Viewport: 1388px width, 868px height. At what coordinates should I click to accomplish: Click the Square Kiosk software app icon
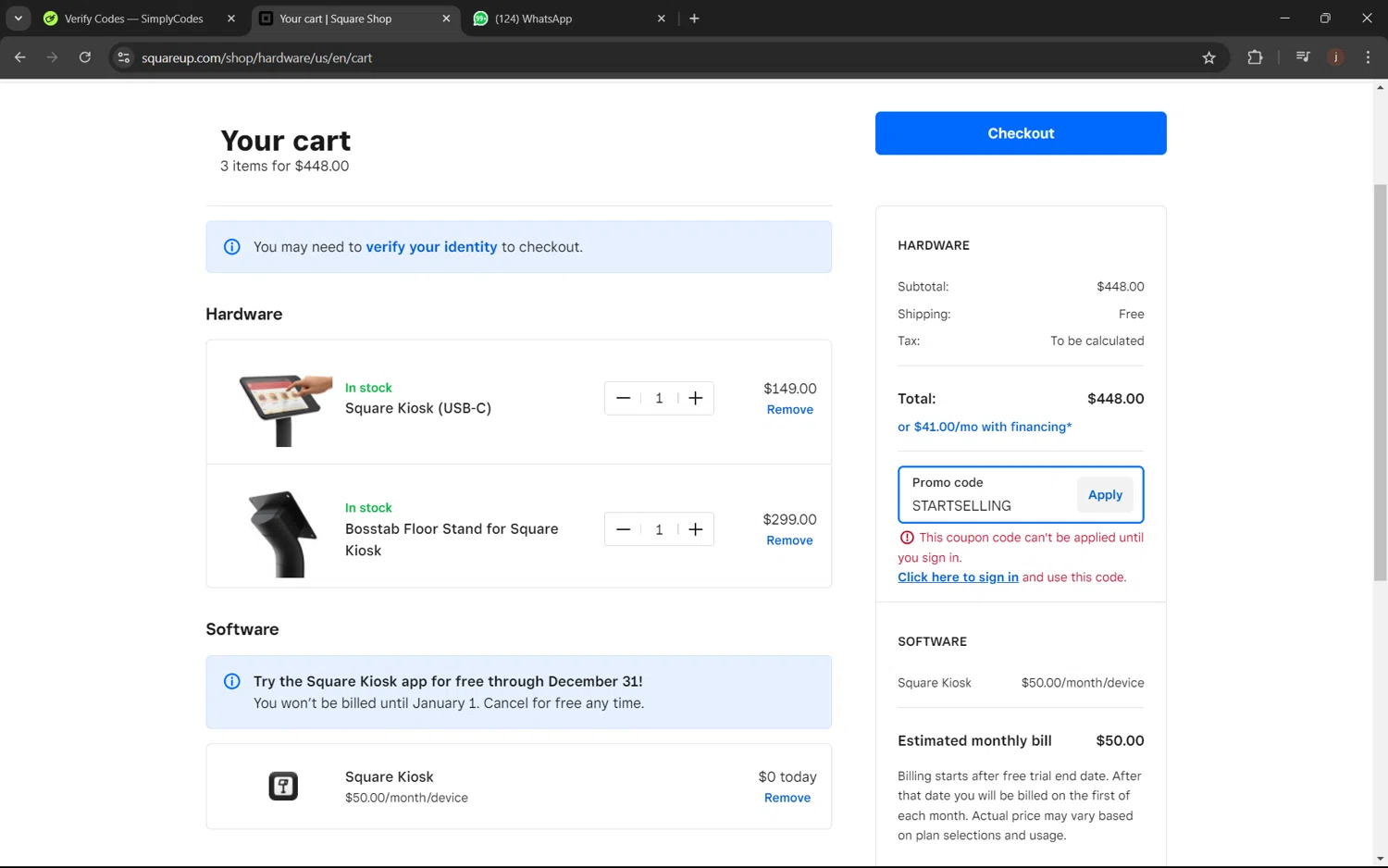tap(283, 787)
